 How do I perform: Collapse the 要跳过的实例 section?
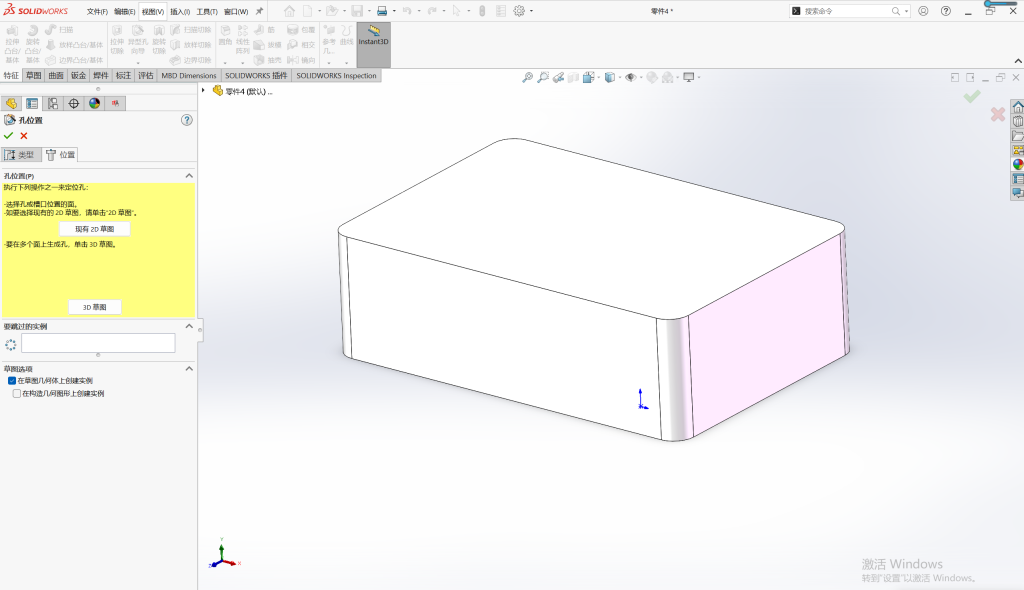point(189,326)
